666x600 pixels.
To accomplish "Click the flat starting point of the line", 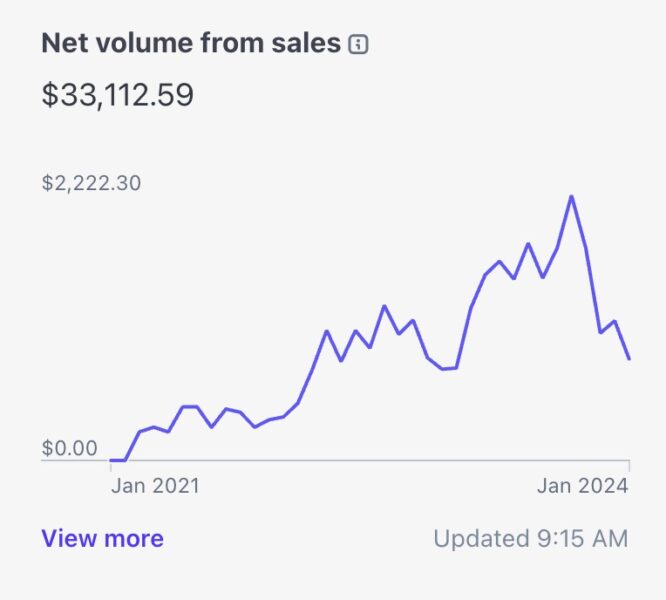I will pos(117,460).
